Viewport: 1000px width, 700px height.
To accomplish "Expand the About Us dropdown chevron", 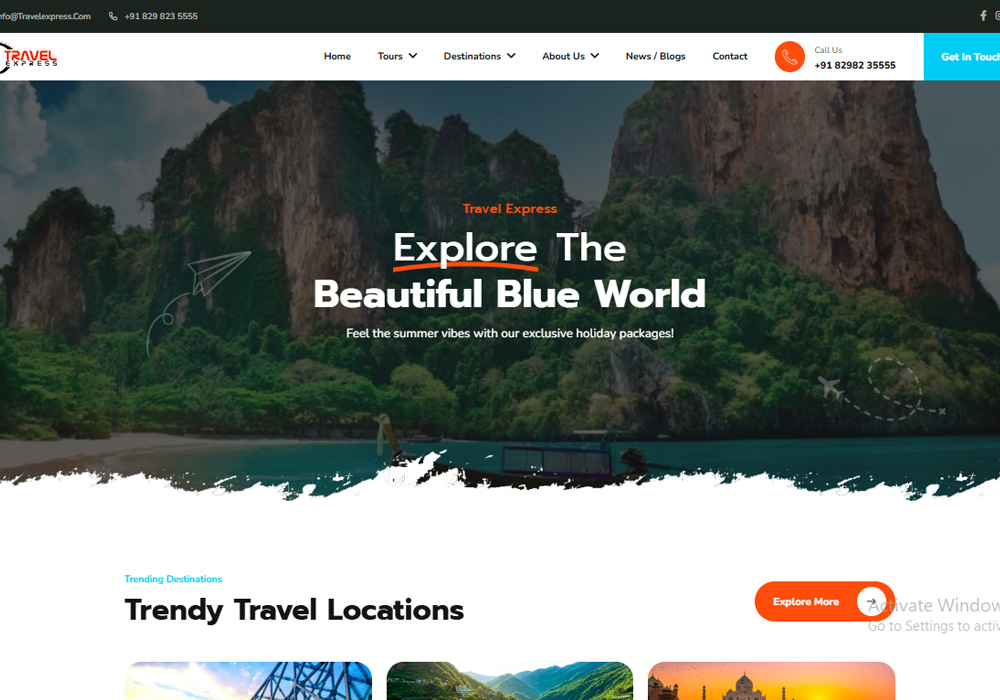I will coord(594,56).
